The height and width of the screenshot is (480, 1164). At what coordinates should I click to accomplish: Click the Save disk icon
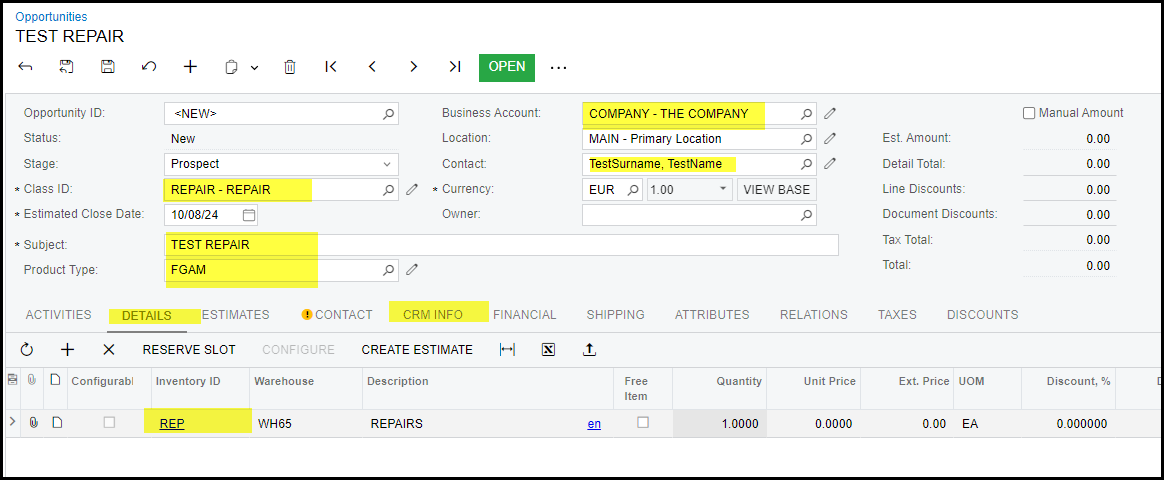click(108, 67)
